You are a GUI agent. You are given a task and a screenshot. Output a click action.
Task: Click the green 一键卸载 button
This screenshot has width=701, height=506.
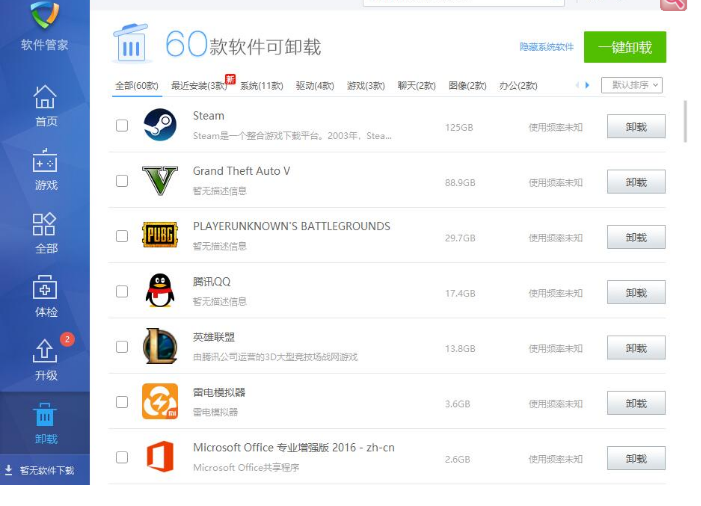(x=625, y=47)
